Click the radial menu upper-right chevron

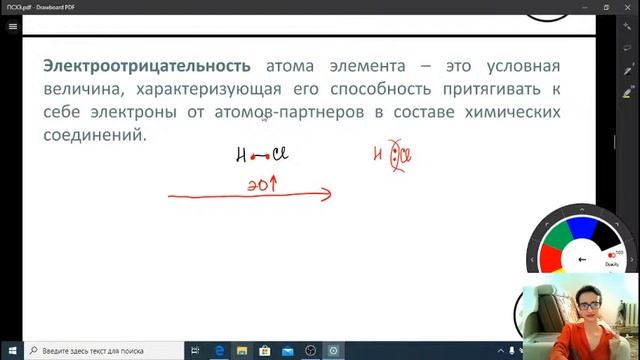[617, 224]
